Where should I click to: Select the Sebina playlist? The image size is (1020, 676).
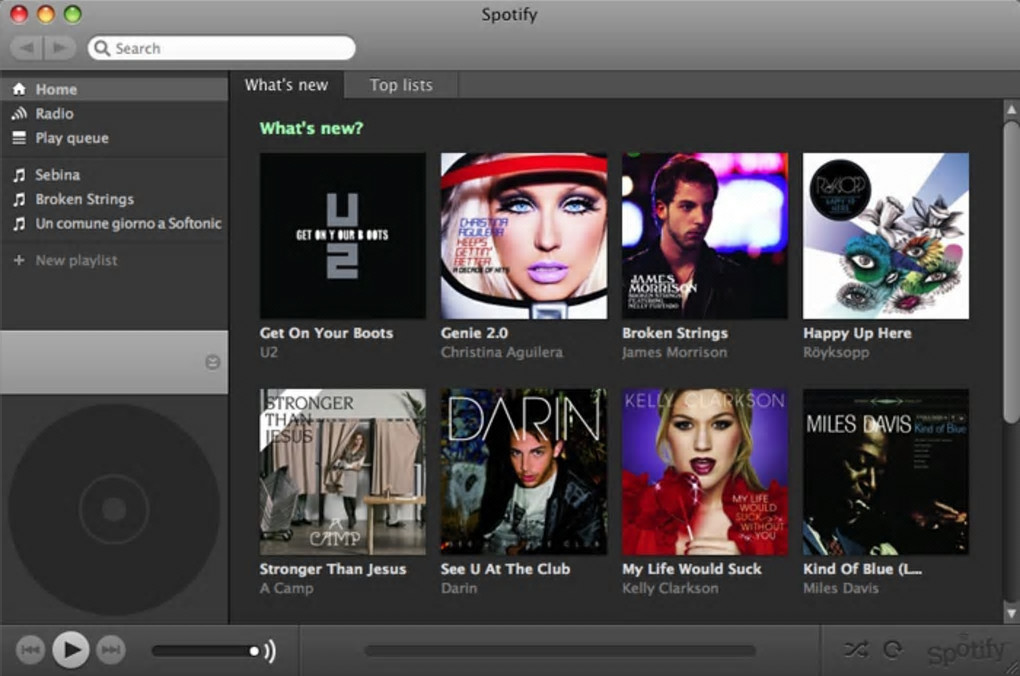tap(114, 174)
